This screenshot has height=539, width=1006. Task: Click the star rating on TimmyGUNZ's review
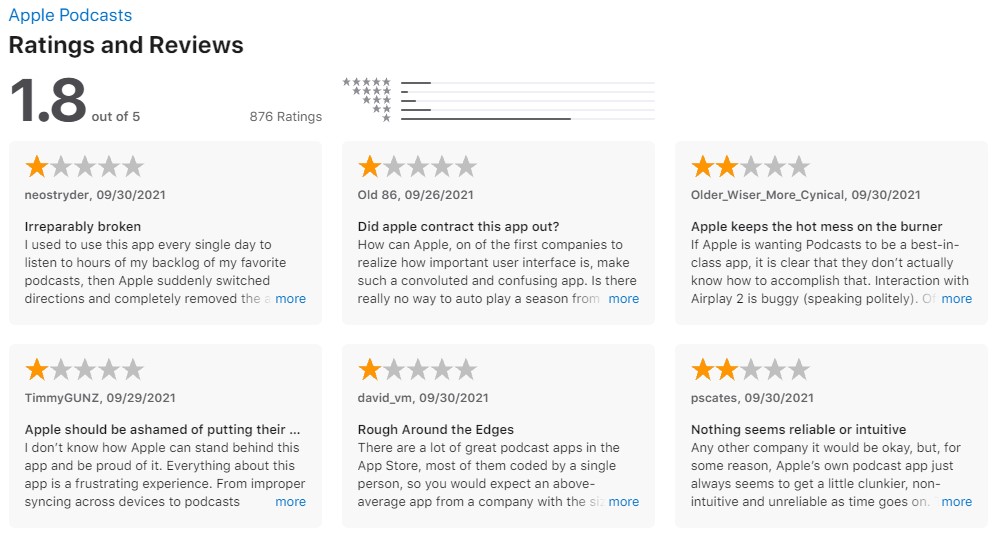click(84, 370)
